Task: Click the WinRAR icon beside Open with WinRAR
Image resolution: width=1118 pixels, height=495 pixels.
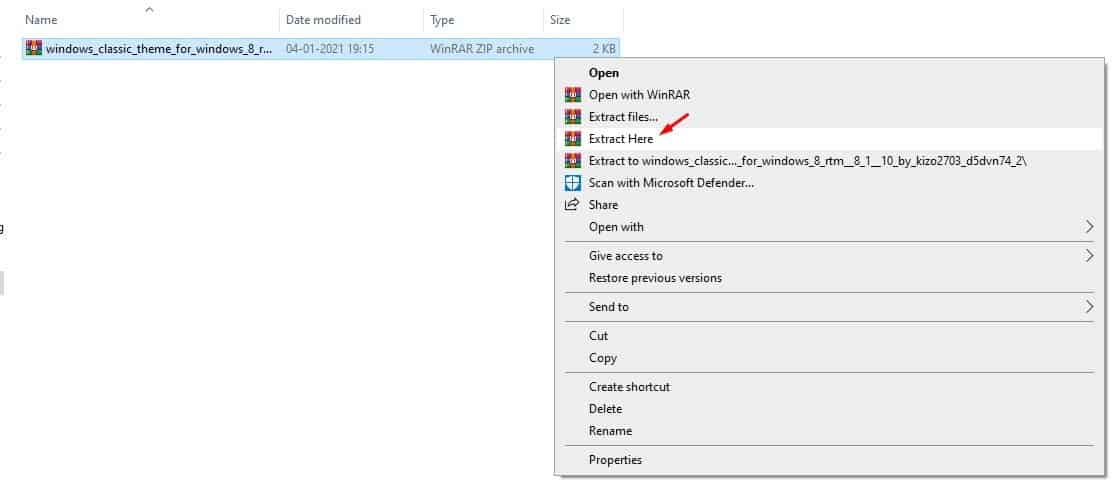Action: [573, 95]
